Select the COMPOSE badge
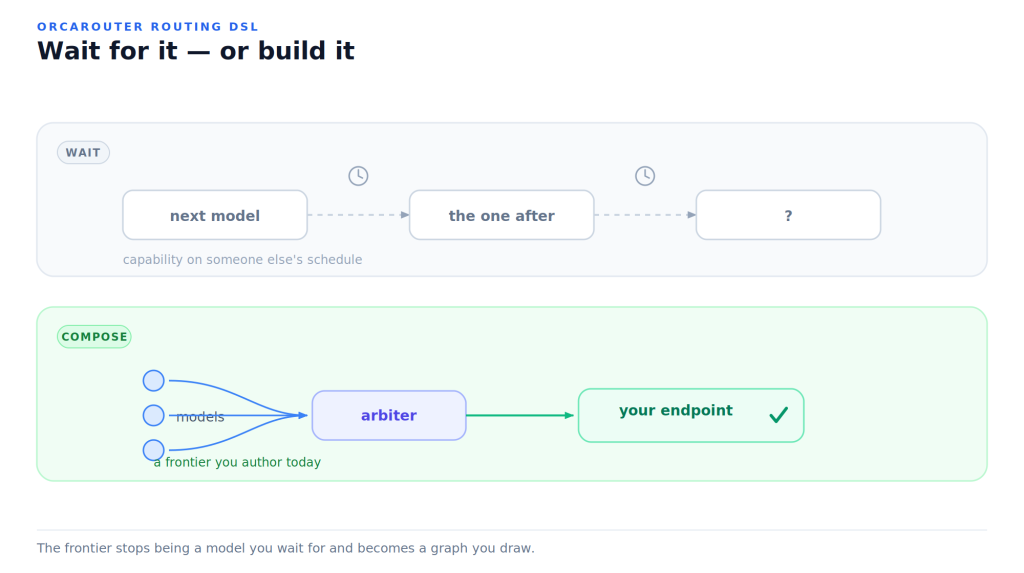The height and width of the screenshot is (573, 1024). (x=94, y=336)
